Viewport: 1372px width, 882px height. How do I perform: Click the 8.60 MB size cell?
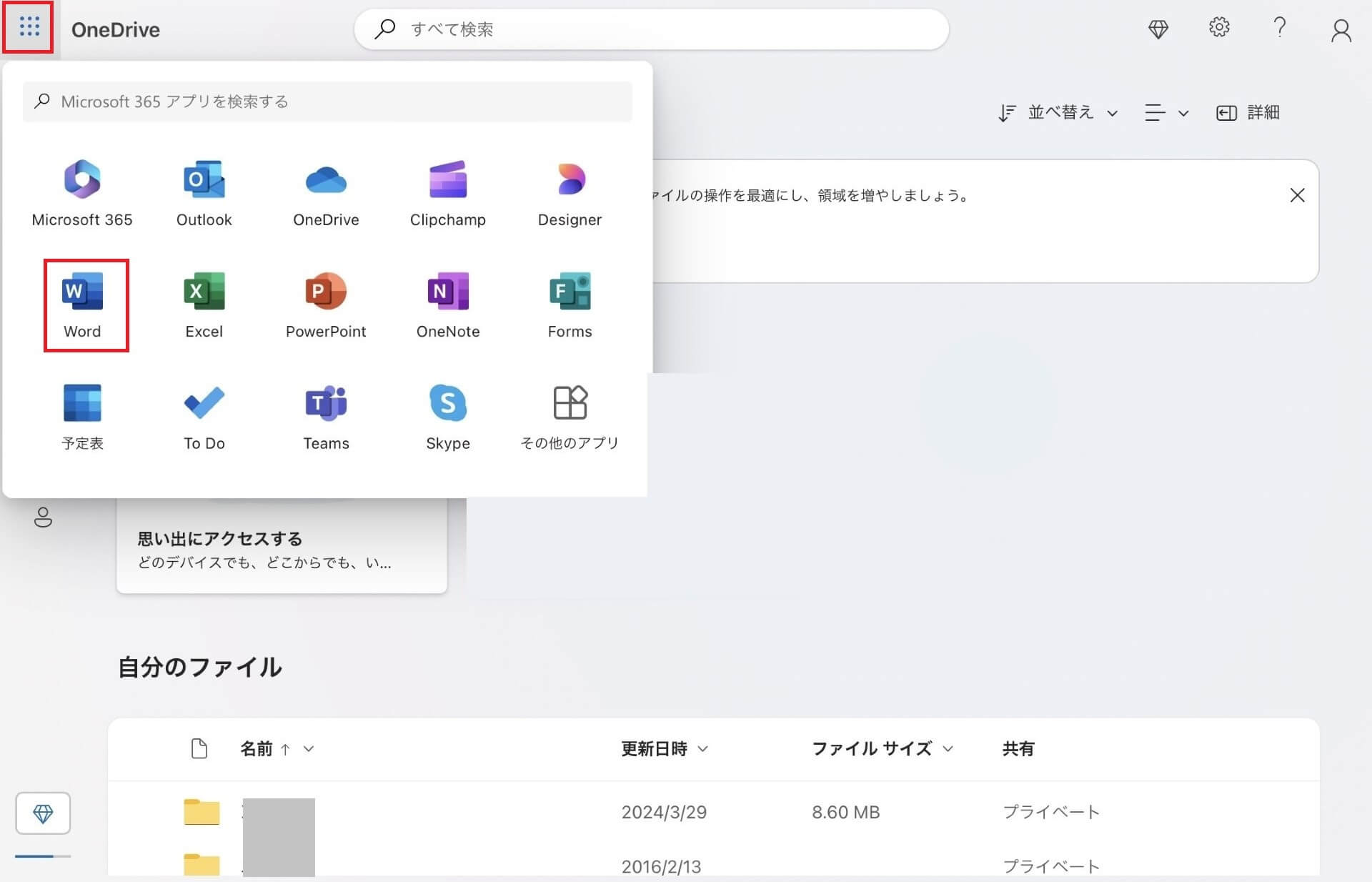[846, 812]
